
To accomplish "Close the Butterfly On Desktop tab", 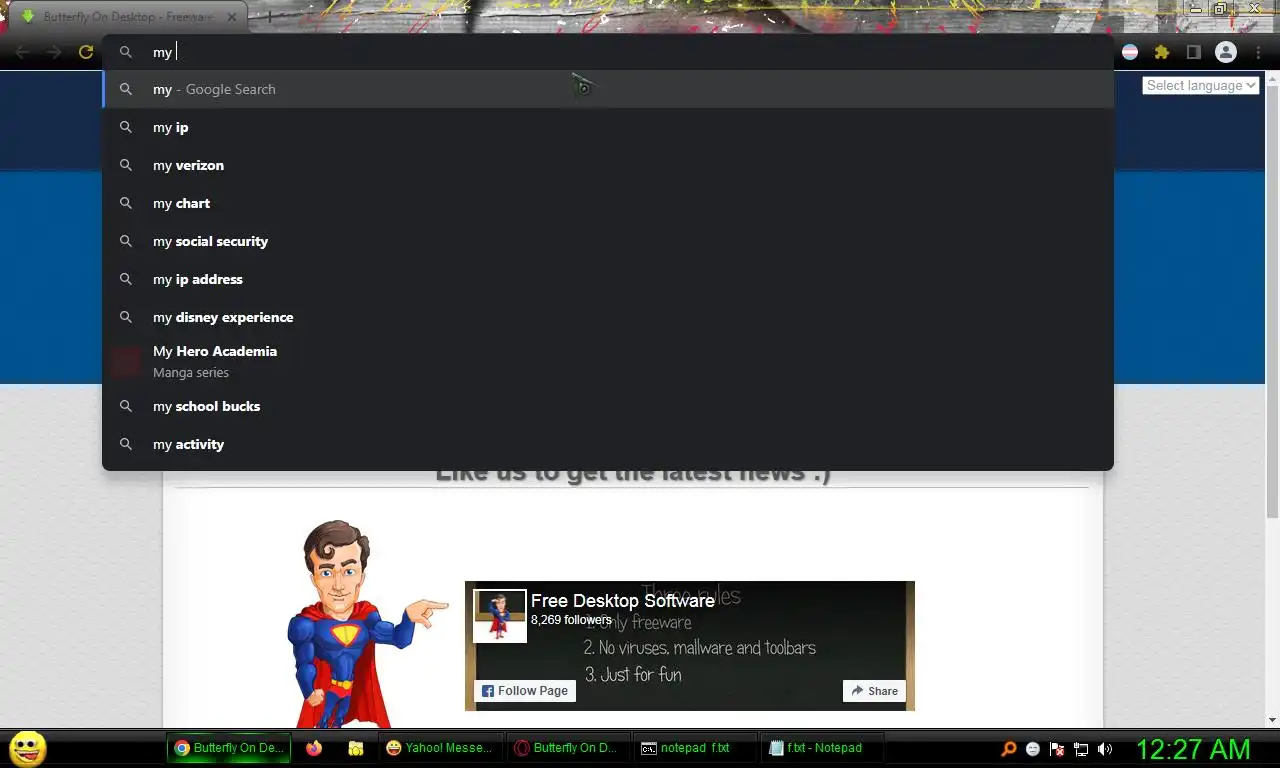I will click(232, 17).
